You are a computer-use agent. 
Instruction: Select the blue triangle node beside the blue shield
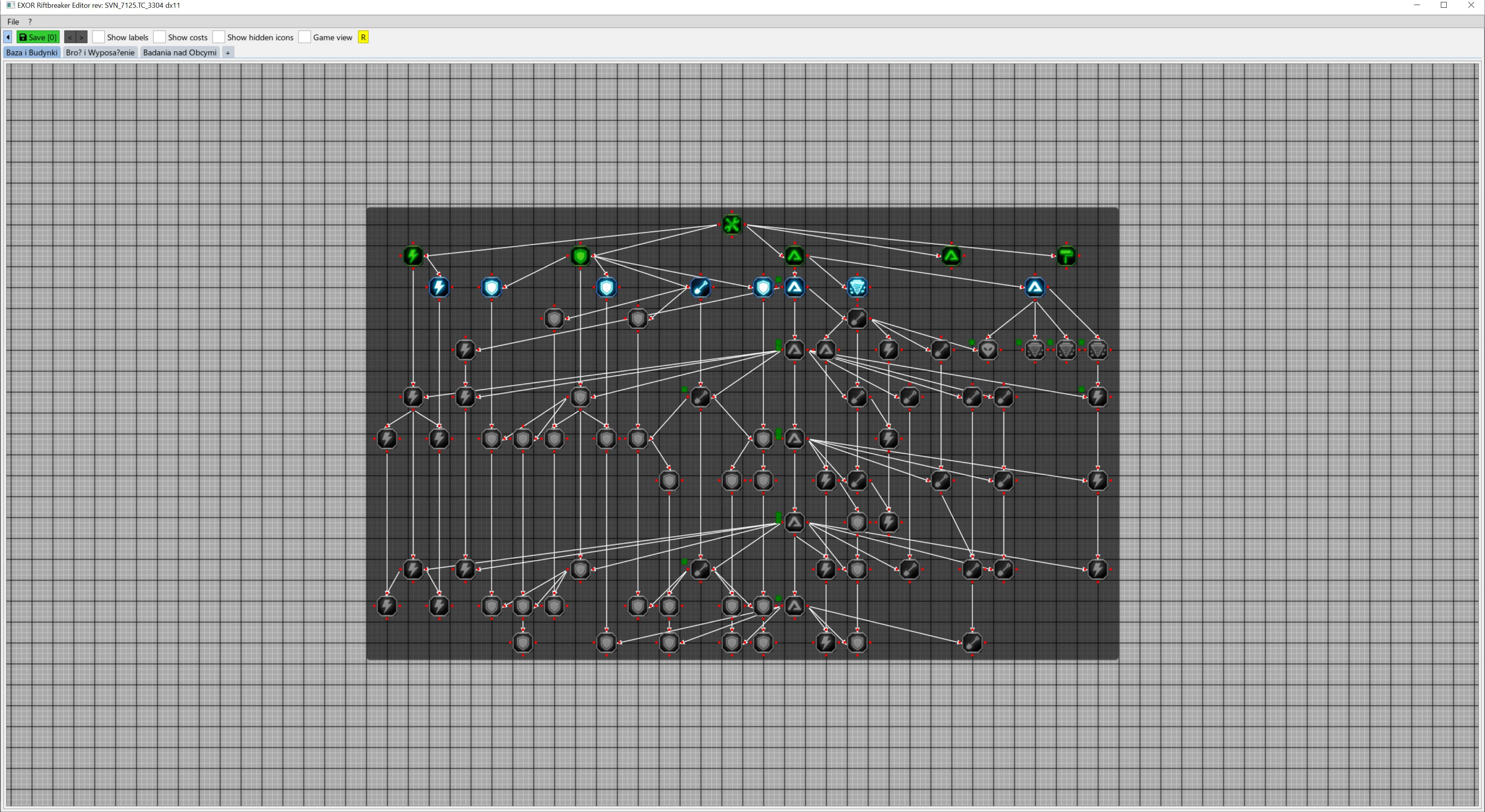(x=794, y=287)
